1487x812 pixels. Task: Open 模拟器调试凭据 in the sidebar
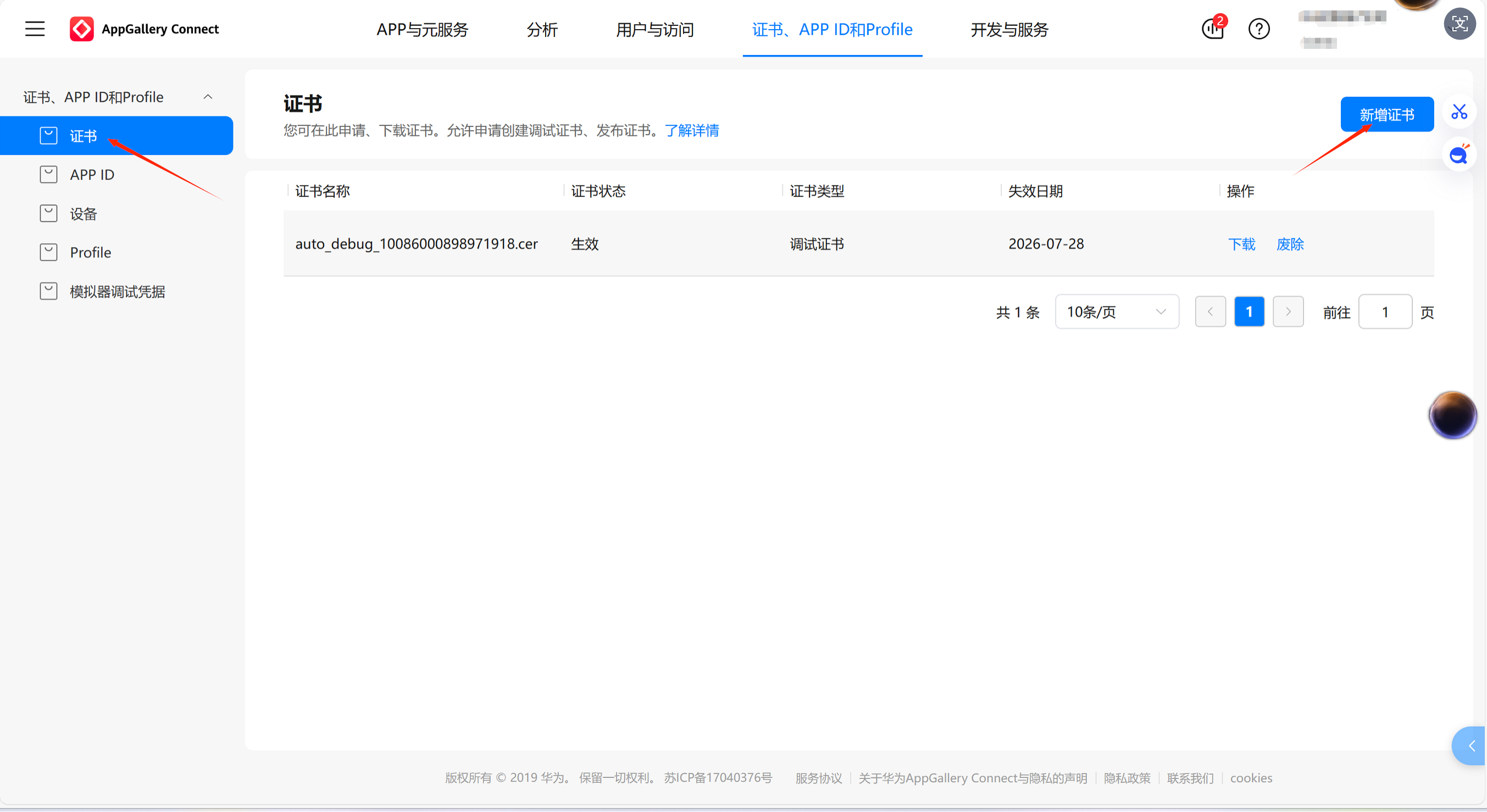[x=117, y=291]
